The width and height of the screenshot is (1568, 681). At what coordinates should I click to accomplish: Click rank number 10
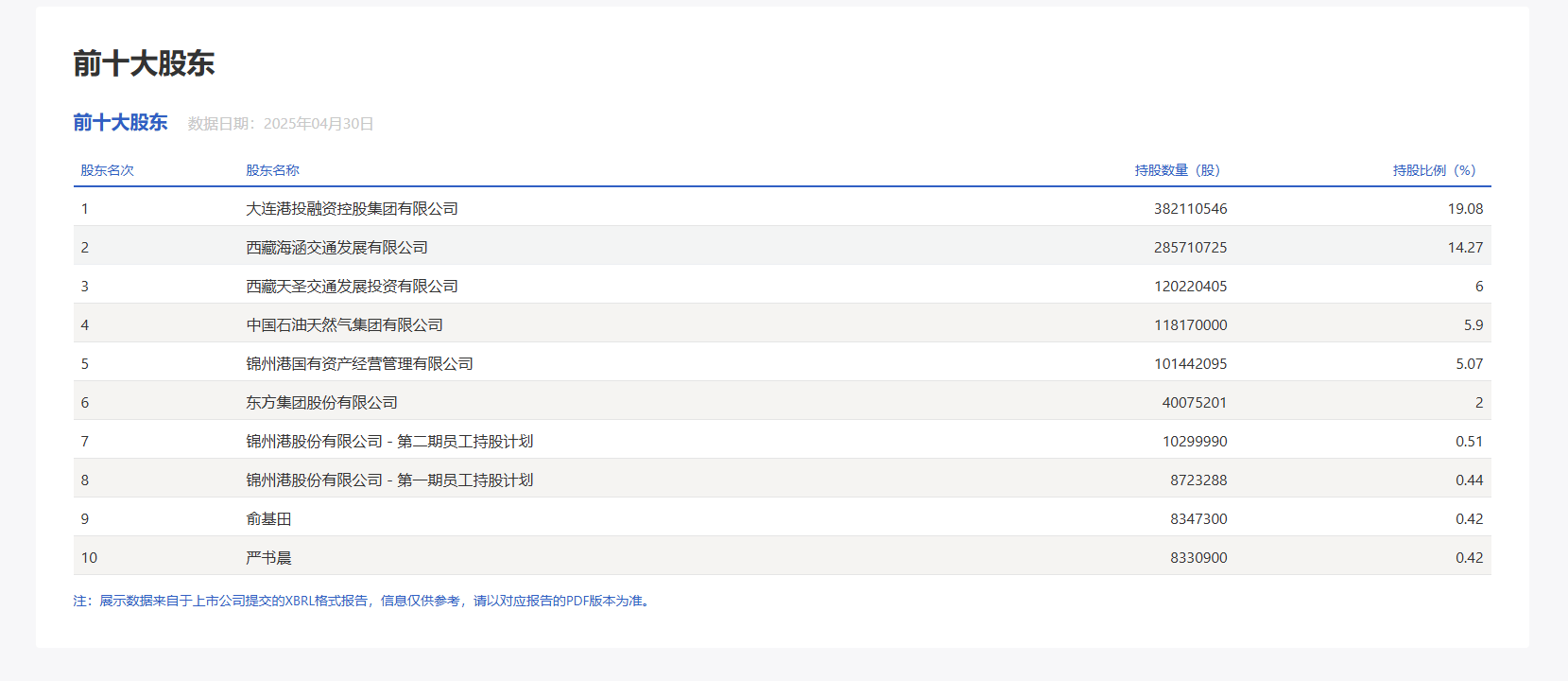click(x=89, y=557)
